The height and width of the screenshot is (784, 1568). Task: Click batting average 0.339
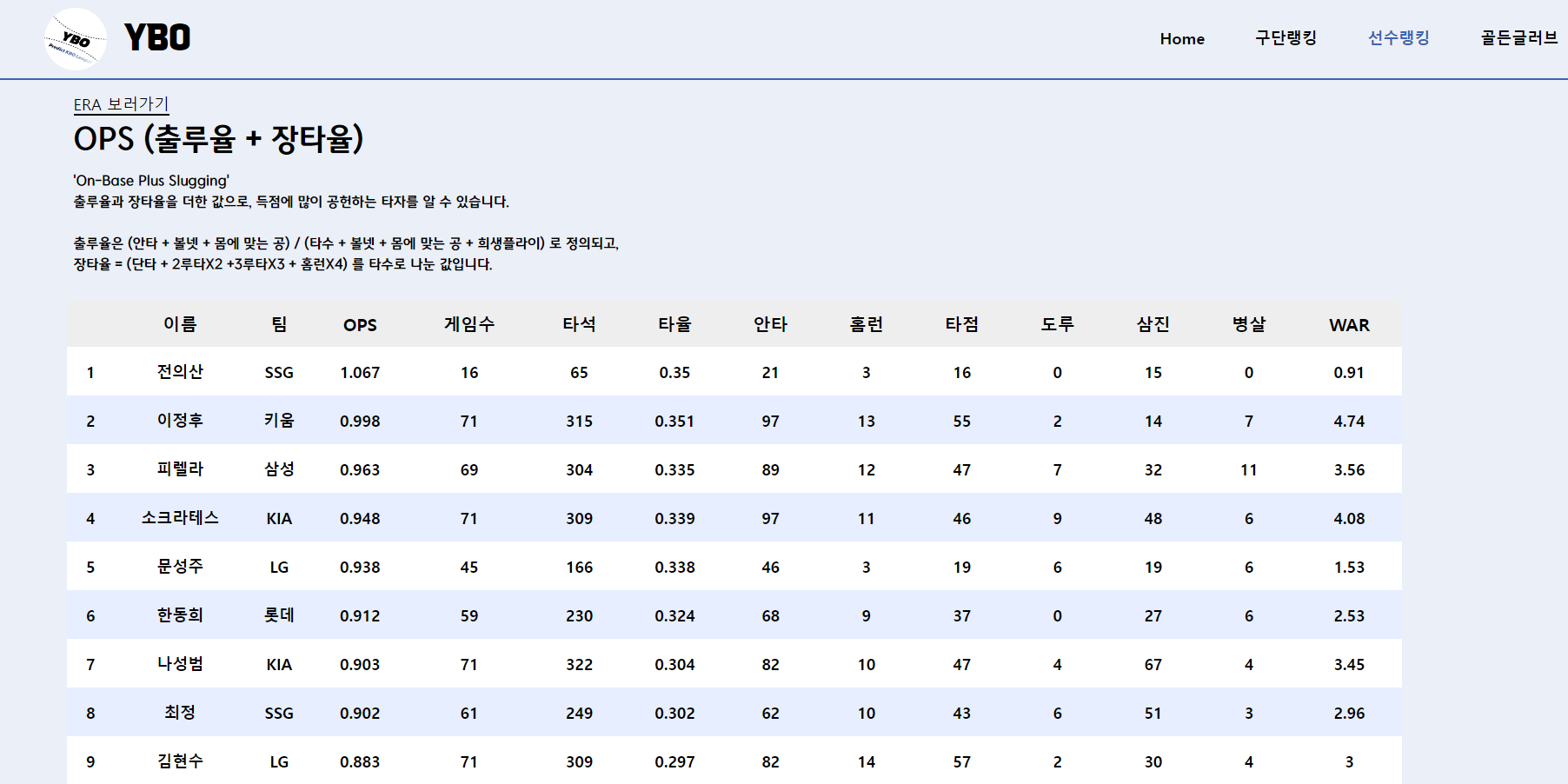pos(674,519)
